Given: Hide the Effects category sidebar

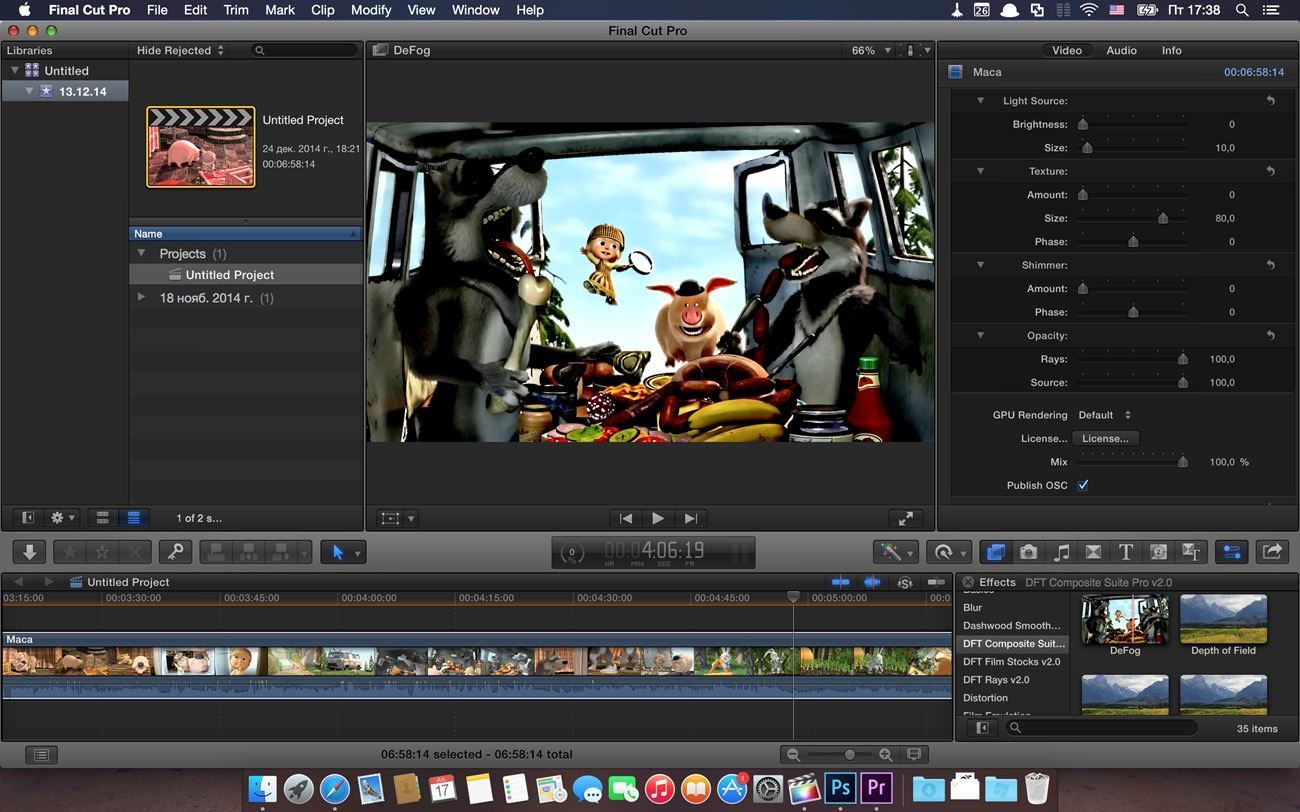Looking at the screenshot, I should click(982, 728).
